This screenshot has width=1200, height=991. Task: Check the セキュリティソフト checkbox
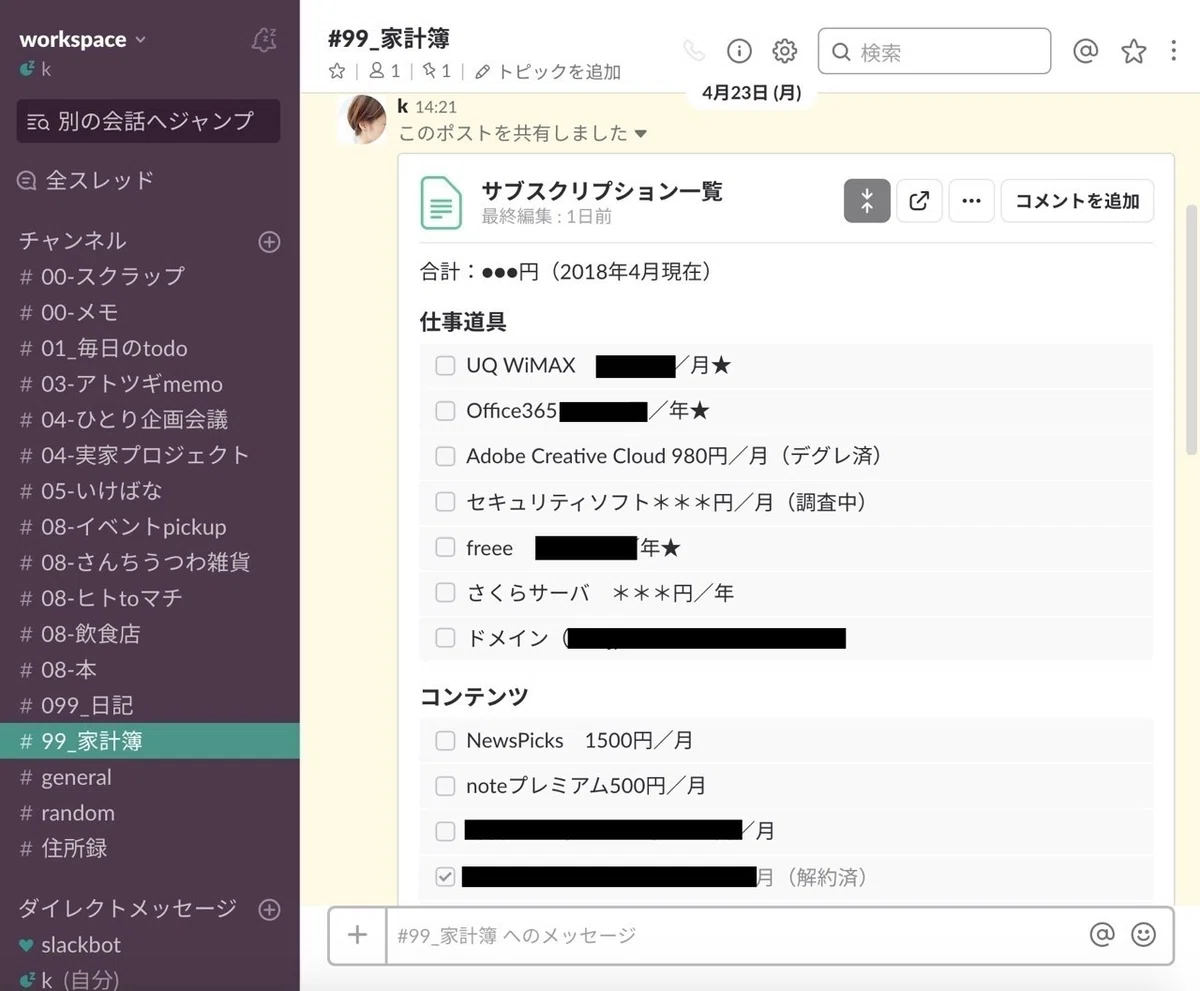point(445,502)
